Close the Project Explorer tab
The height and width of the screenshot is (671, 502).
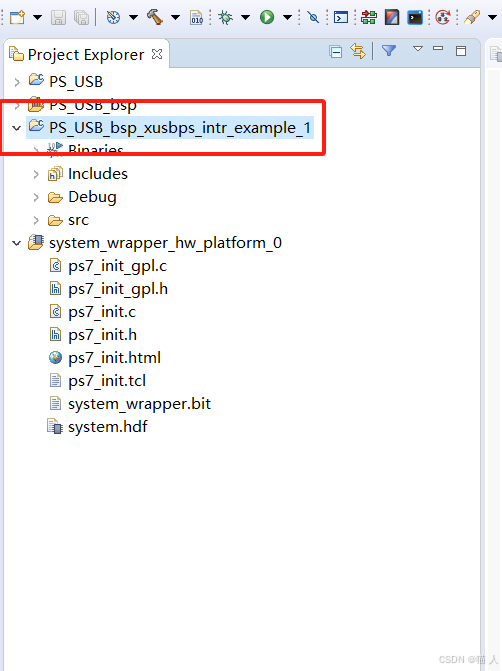pyautogui.click(x=157, y=54)
